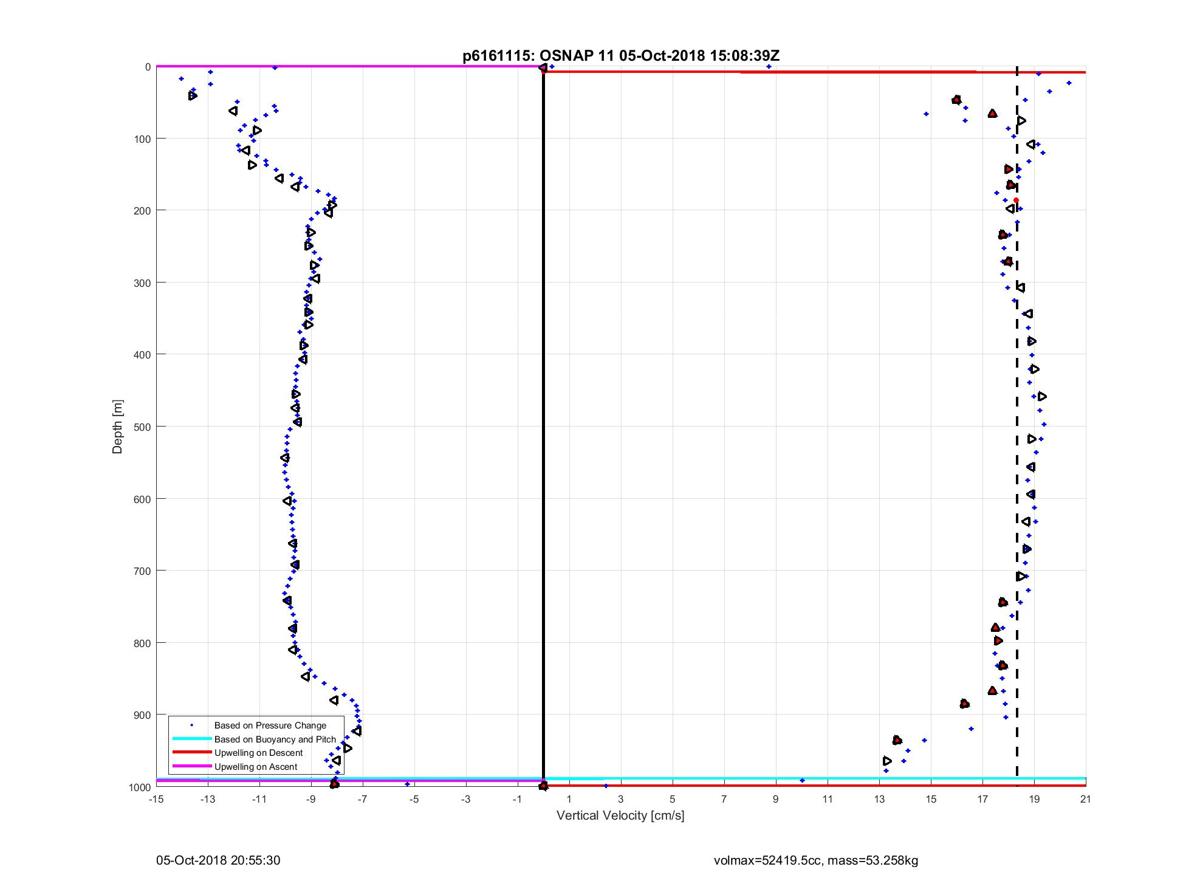Click the '17' velocity tick label
Screen dimensions: 1200x885
click(983, 799)
